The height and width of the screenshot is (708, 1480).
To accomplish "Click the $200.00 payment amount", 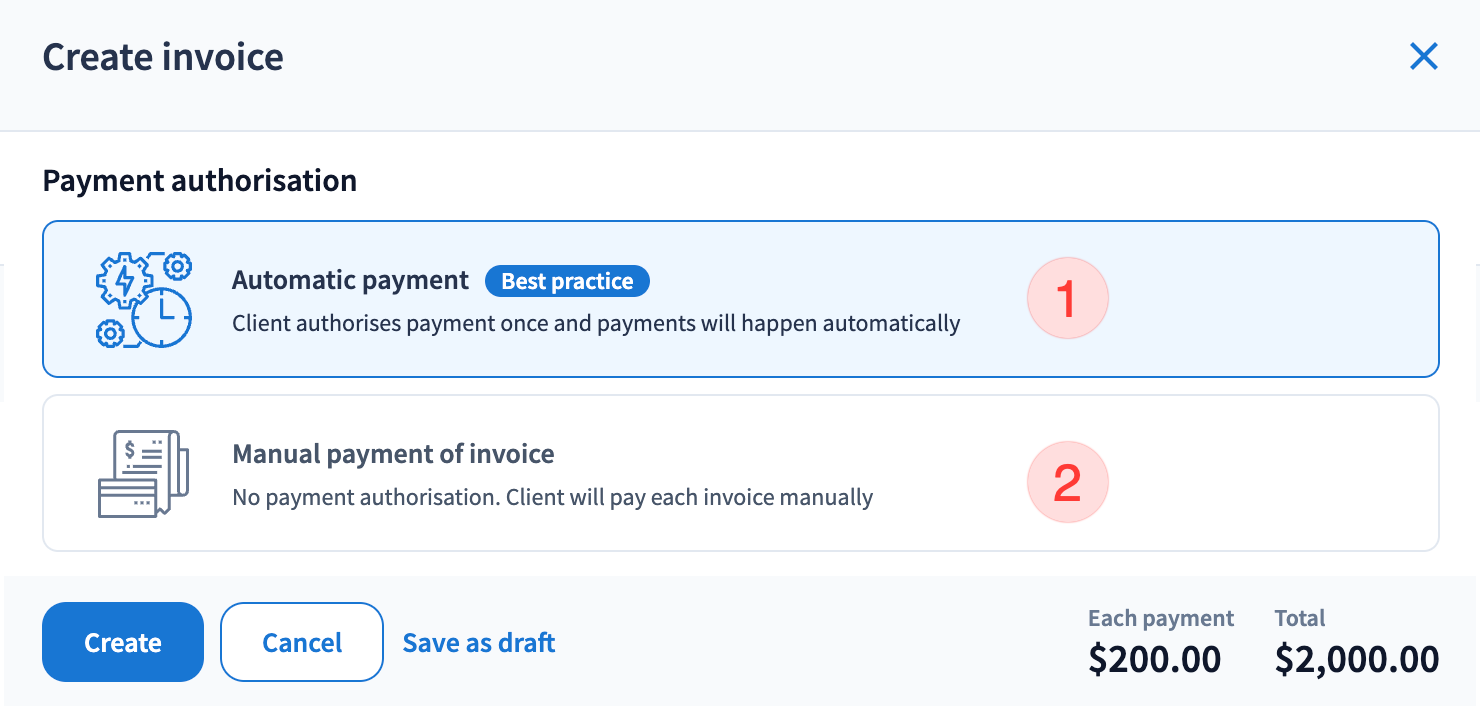I will 1154,659.
